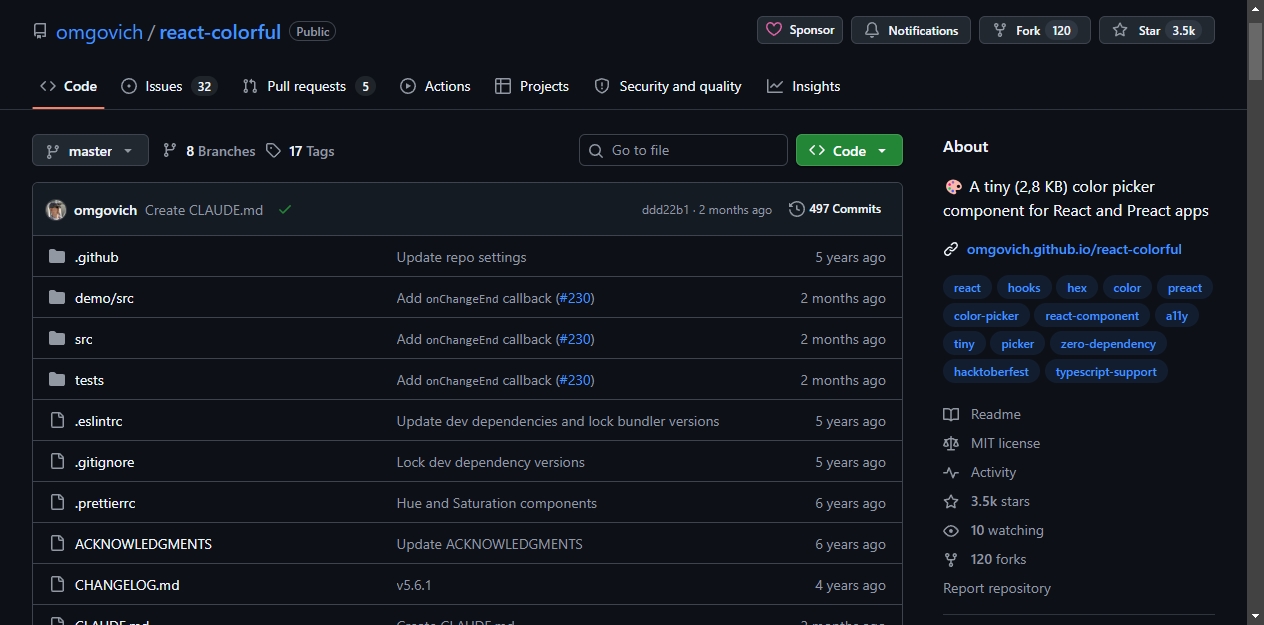Open the Fork button
Viewport: 1264px width, 625px height.
coord(1035,30)
